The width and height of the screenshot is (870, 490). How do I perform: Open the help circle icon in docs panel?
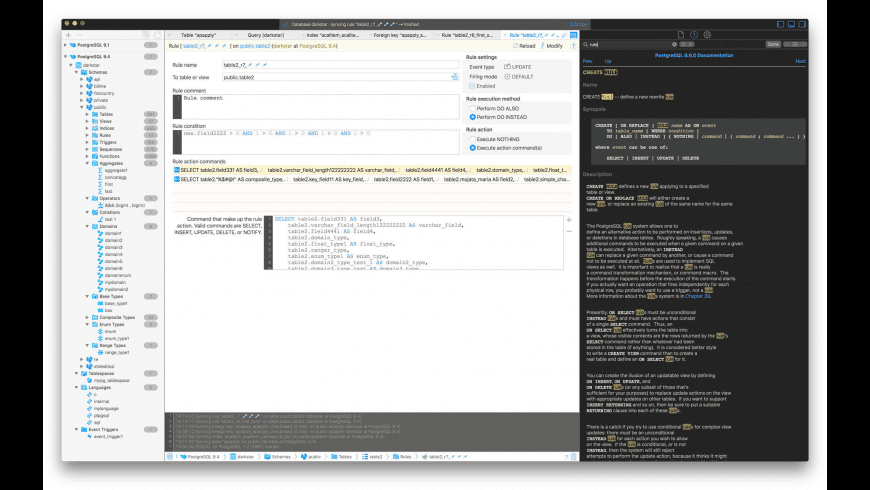coord(694,34)
